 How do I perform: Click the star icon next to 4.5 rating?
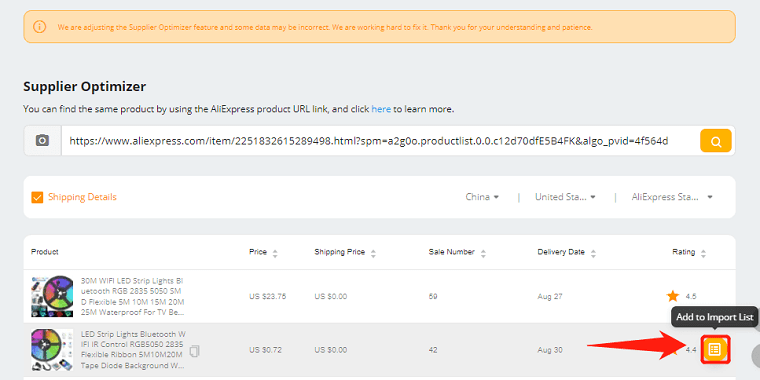click(673, 296)
